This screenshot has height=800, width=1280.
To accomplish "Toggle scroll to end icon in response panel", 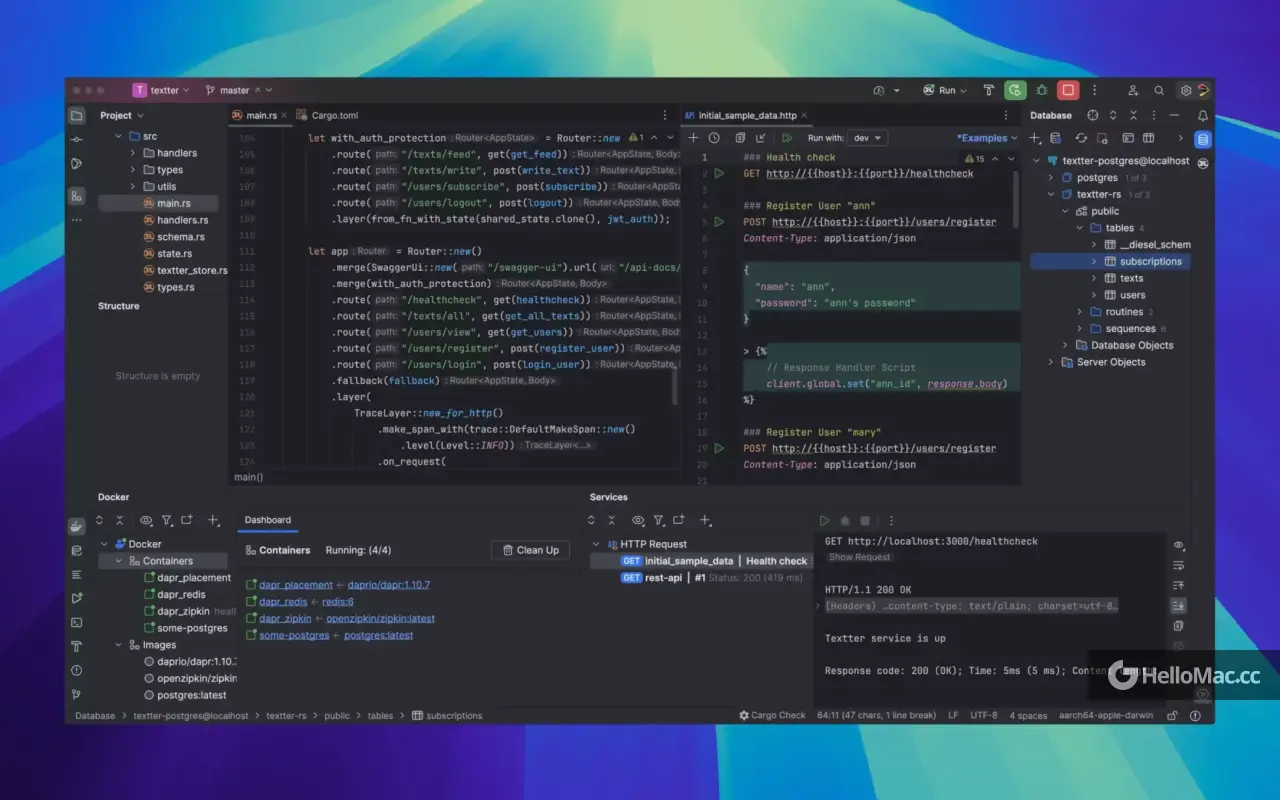I will pyautogui.click(x=1179, y=606).
